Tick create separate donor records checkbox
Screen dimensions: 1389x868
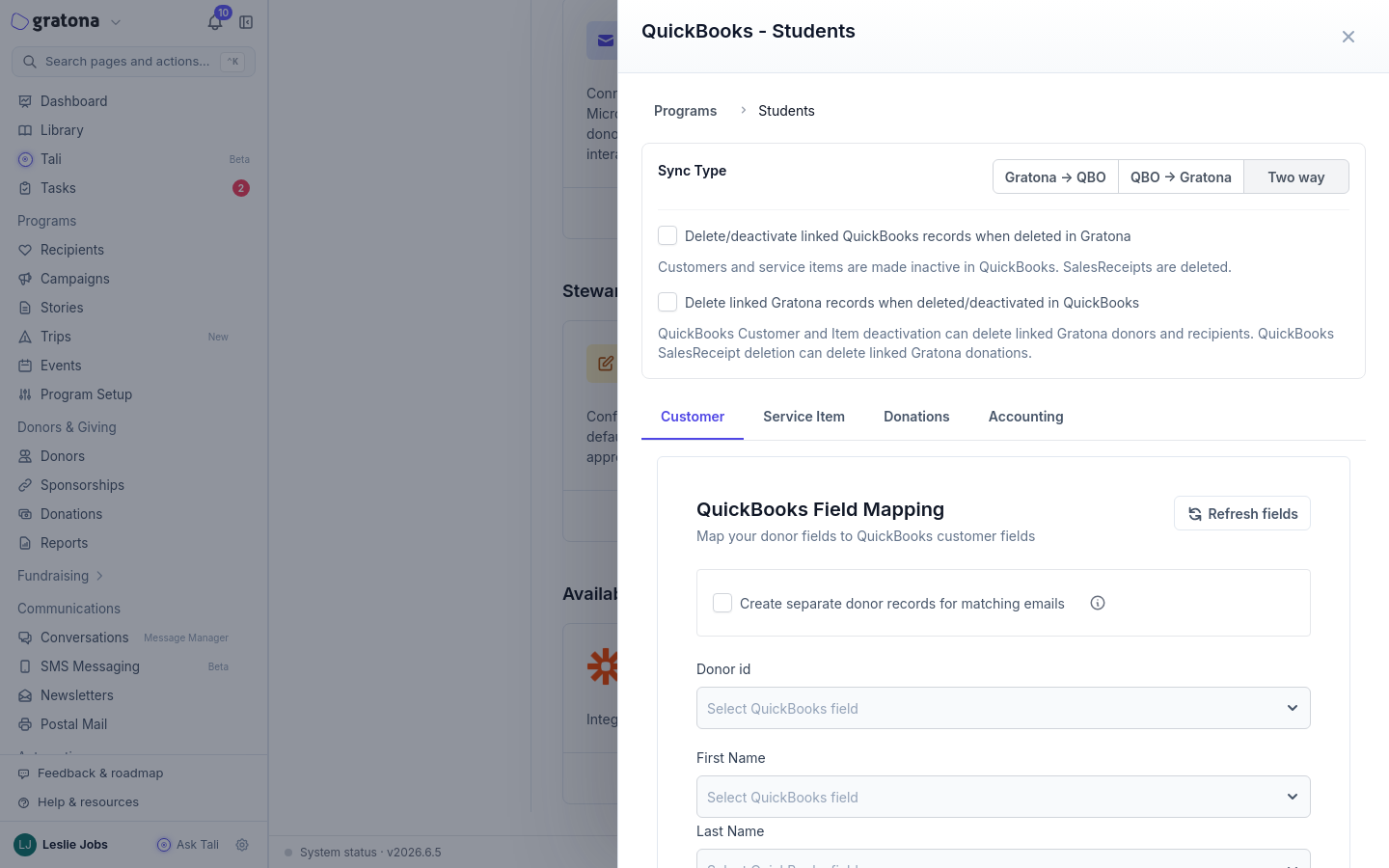pos(722,603)
